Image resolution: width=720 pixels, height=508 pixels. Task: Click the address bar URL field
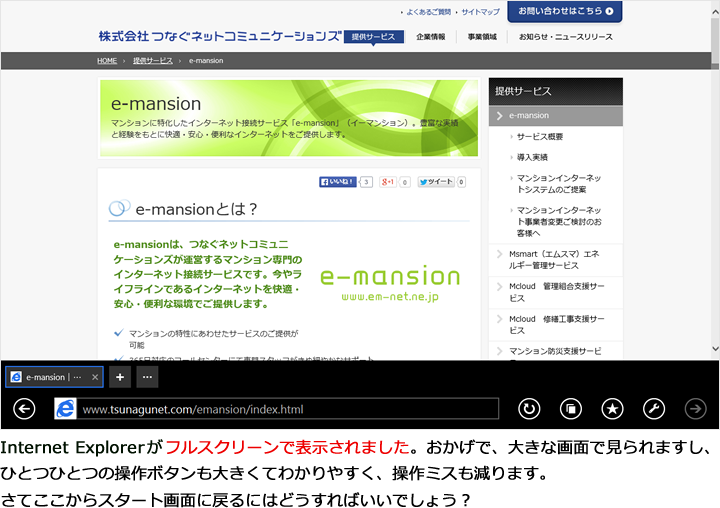pos(287,409)
